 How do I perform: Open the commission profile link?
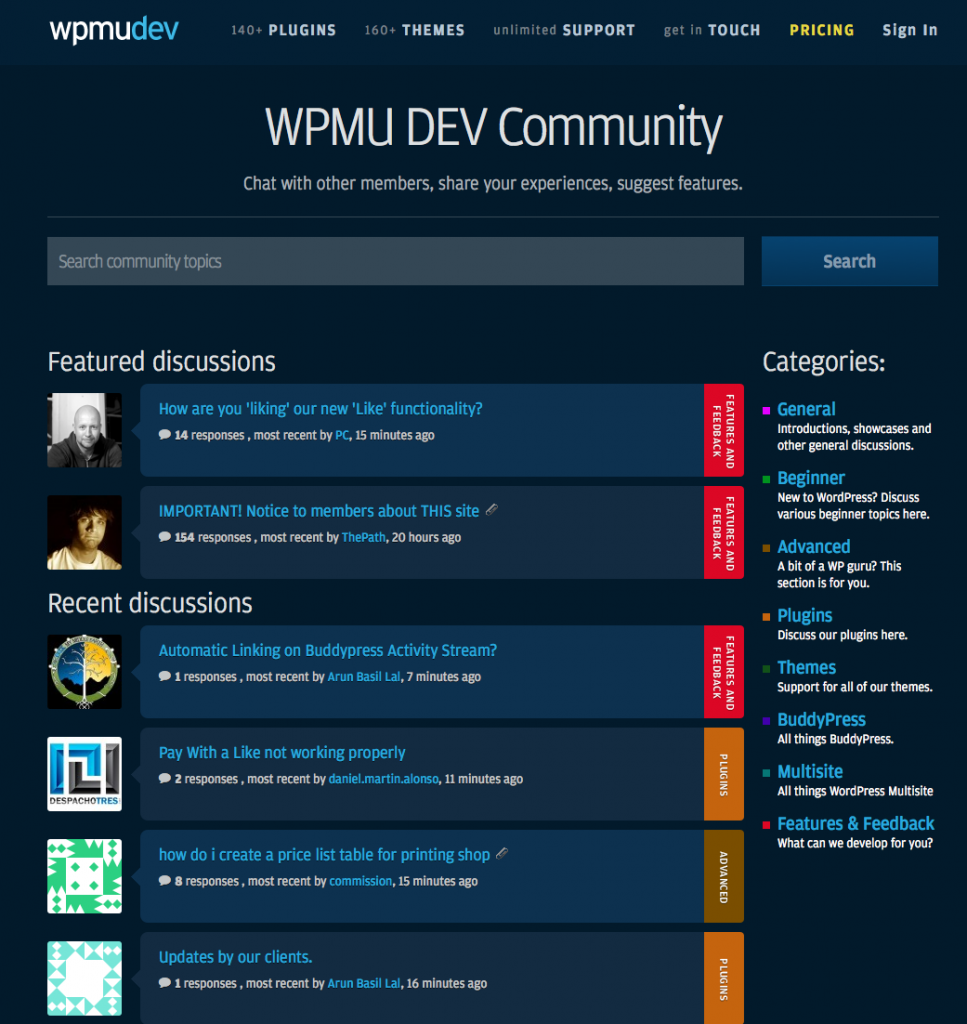[360, 881]
